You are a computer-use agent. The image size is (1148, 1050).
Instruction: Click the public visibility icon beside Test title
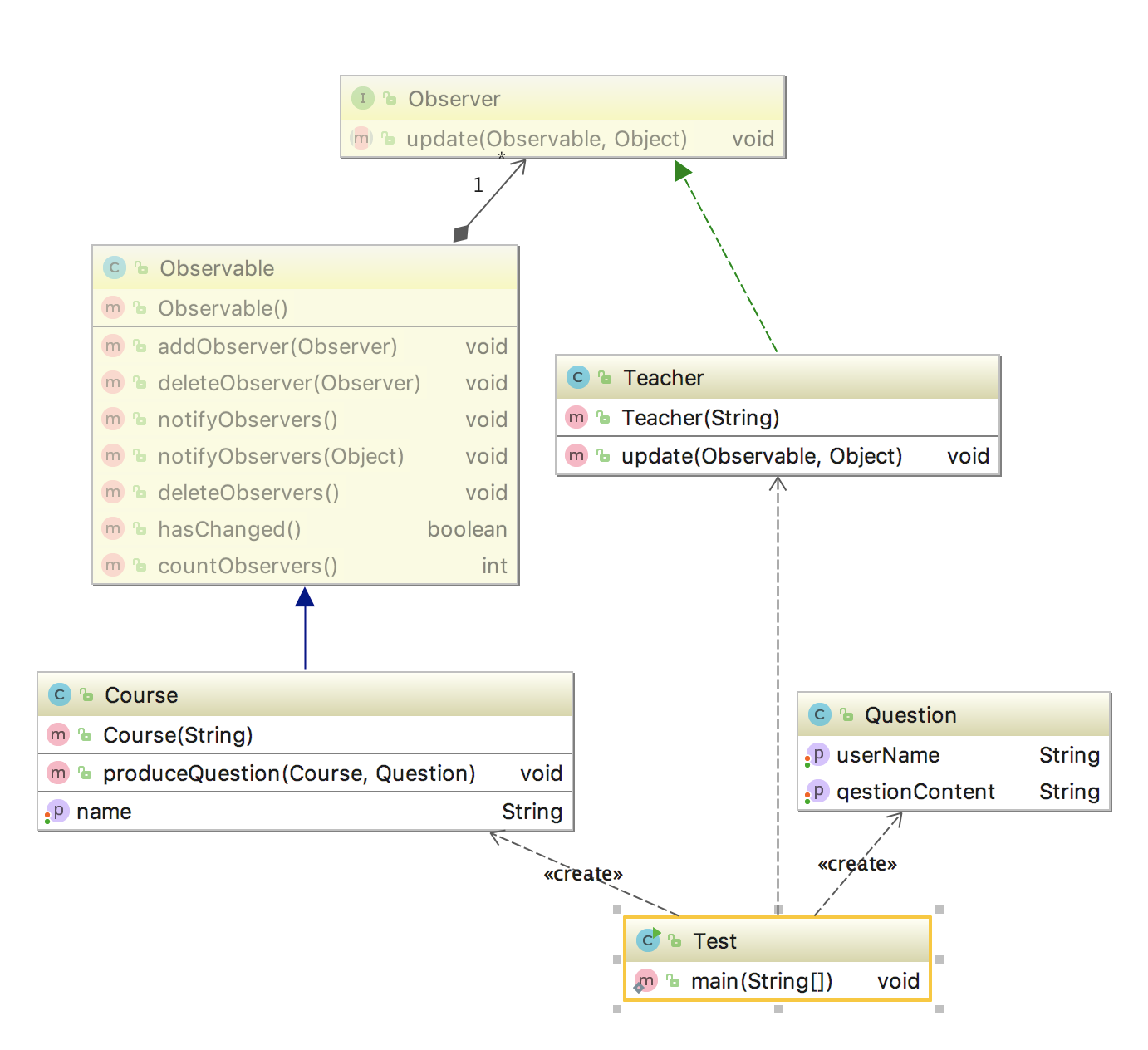[x=675, y=940]
